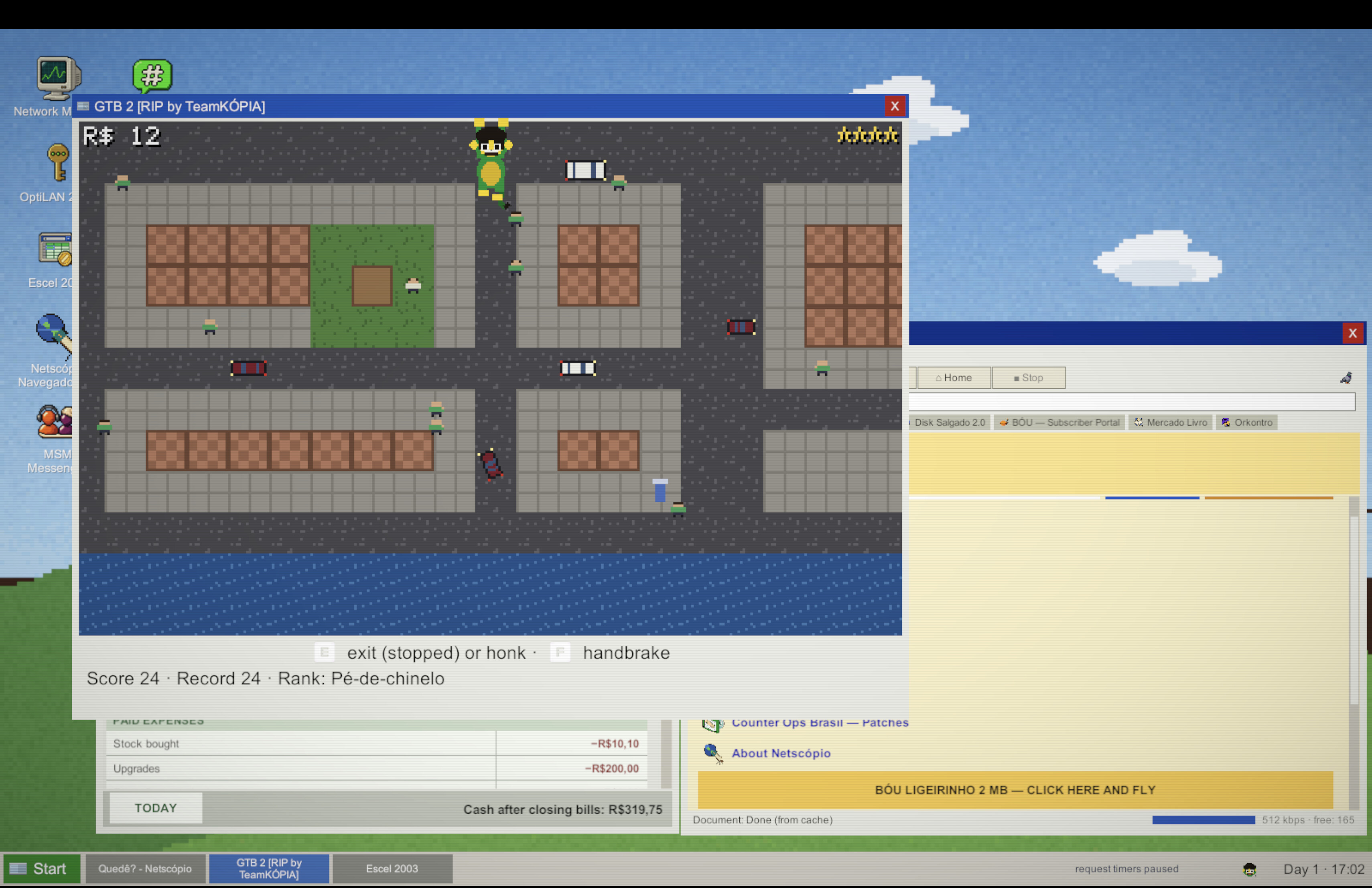Click the character face tray icon
This screenshot has height=888, width=1372.
pos(1250,869)
